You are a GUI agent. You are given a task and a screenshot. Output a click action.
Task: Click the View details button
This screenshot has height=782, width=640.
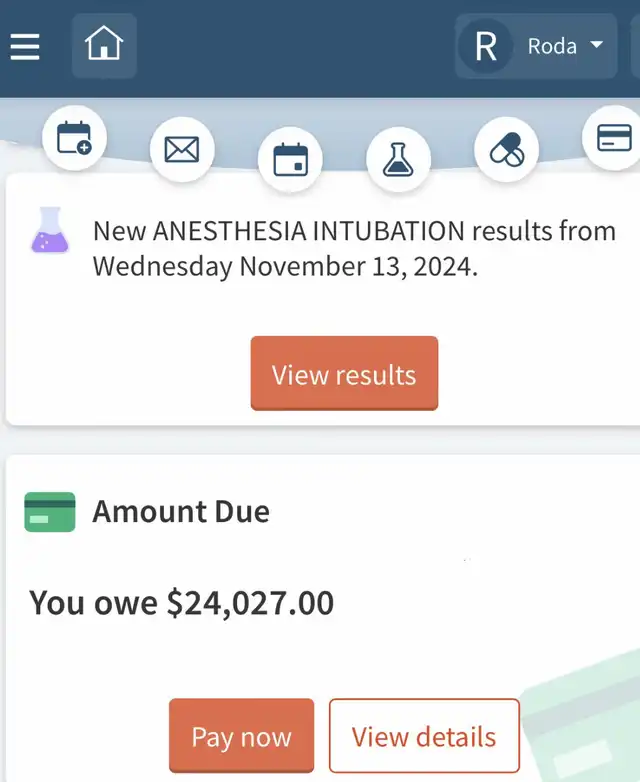(424, 736)
